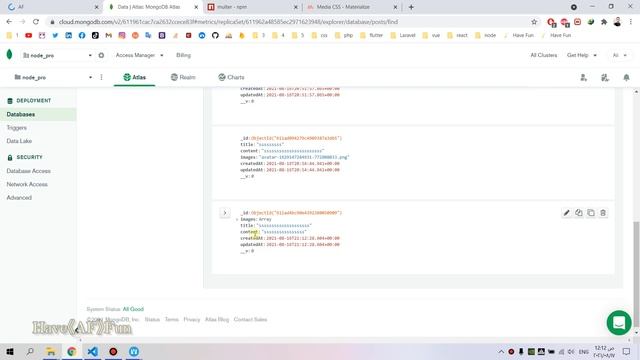Select Databases in the sidebar
Viewport: 640px width, 360px height.
coord(38,114)
